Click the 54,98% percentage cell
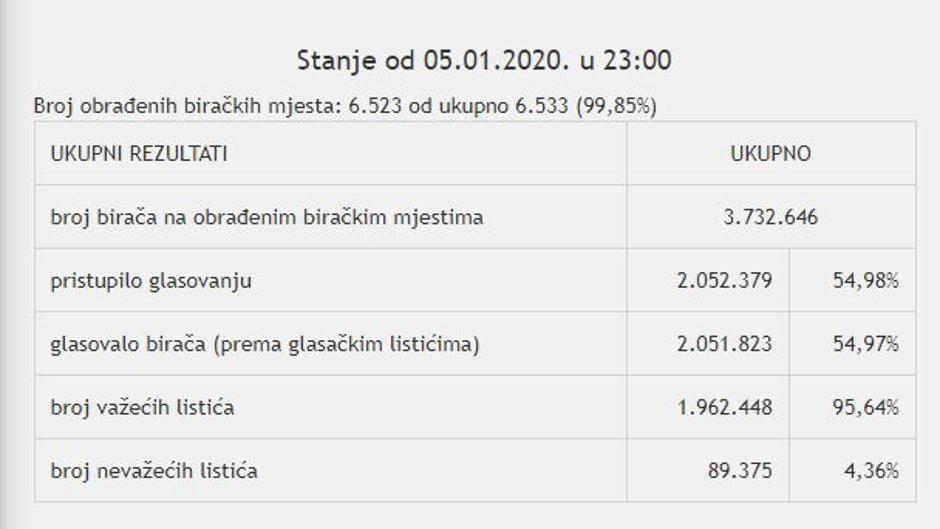 tap(865, 281)
